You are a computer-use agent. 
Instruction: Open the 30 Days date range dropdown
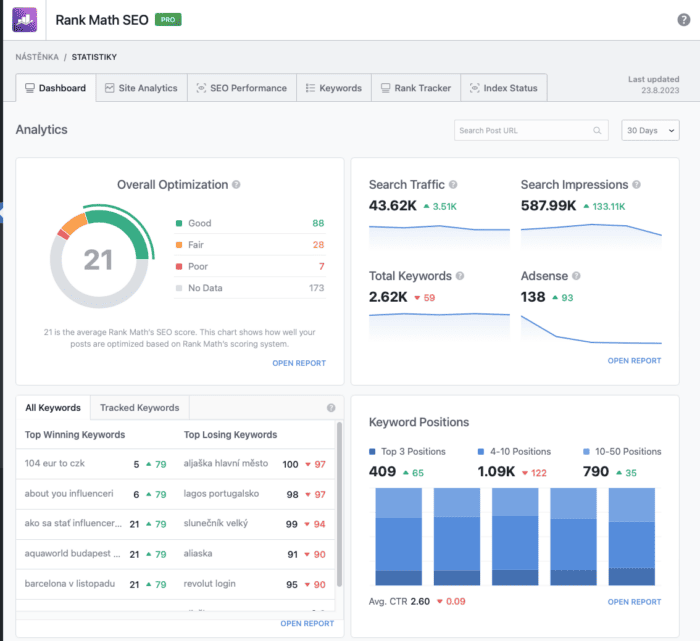pos(649,130)
